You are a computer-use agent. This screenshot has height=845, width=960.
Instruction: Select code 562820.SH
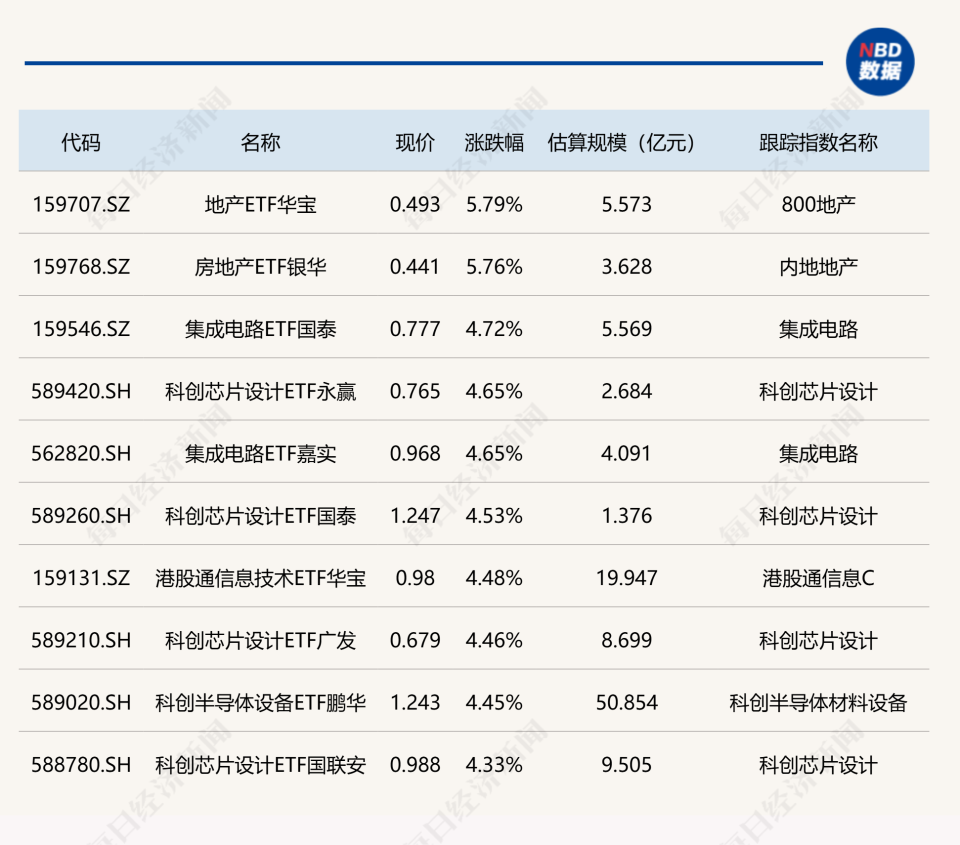click(81, 454)
